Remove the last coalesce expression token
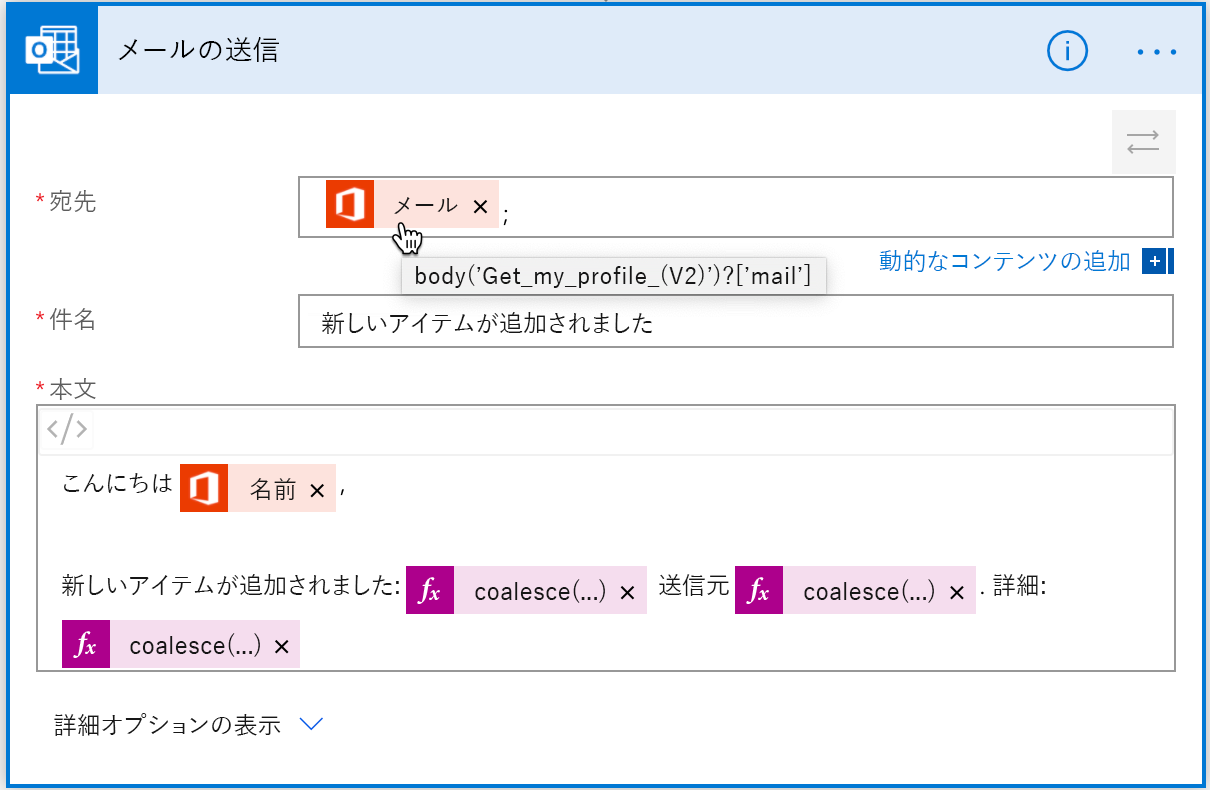The width and height of the screenshot is (1210, 790). coord(283,643)
